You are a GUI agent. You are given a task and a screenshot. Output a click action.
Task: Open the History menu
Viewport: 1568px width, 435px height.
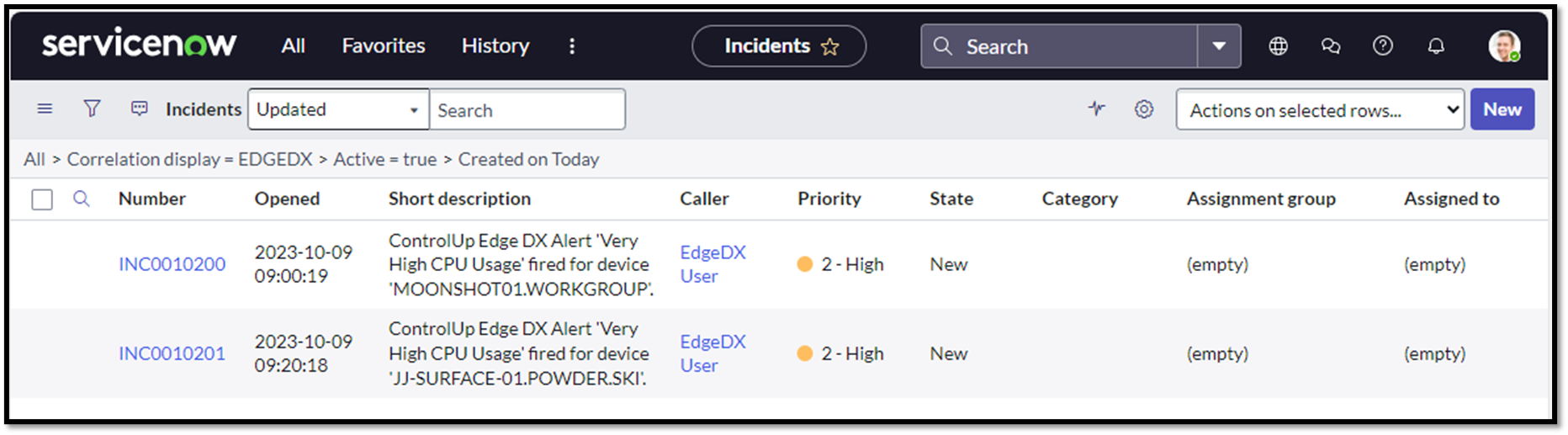pyautogui.click(x=495, y=45)
